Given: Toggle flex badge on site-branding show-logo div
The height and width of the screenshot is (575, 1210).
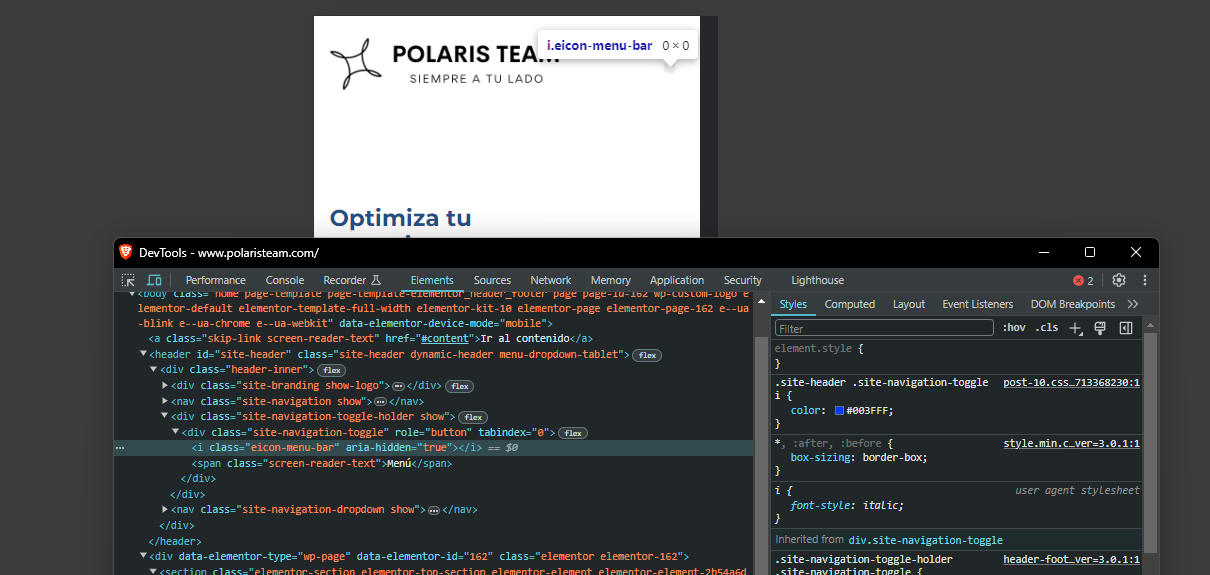Looking at the screenshot, I should tap(458, 386).
